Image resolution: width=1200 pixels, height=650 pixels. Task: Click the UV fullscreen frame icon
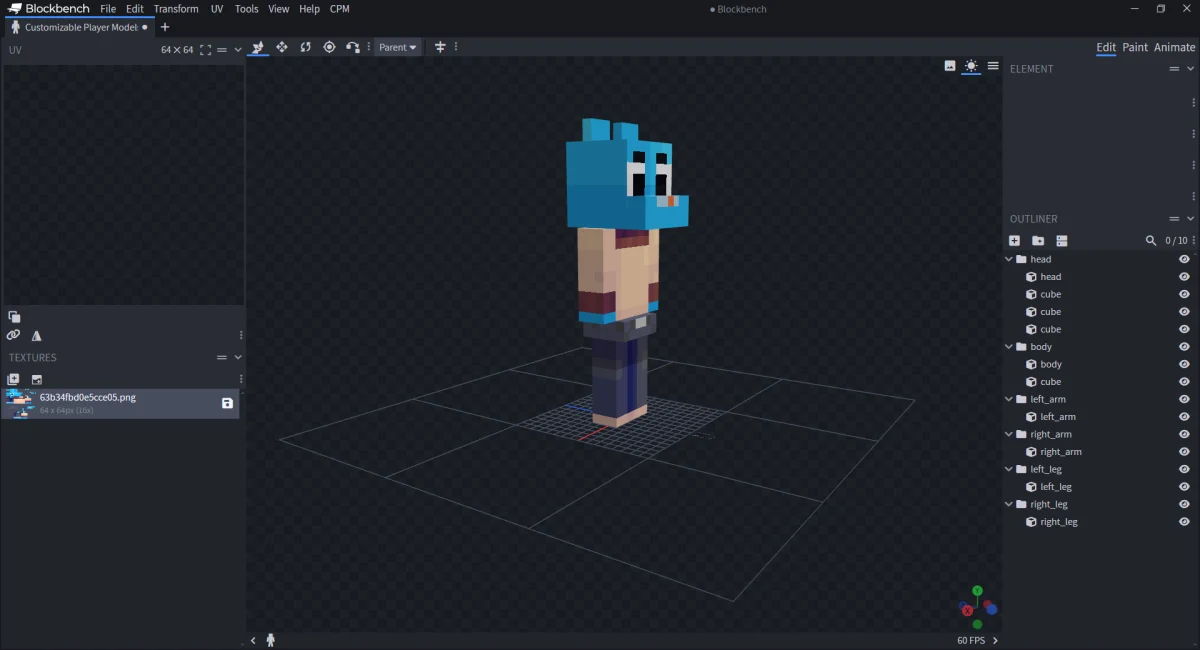click(x=205, y=49)
